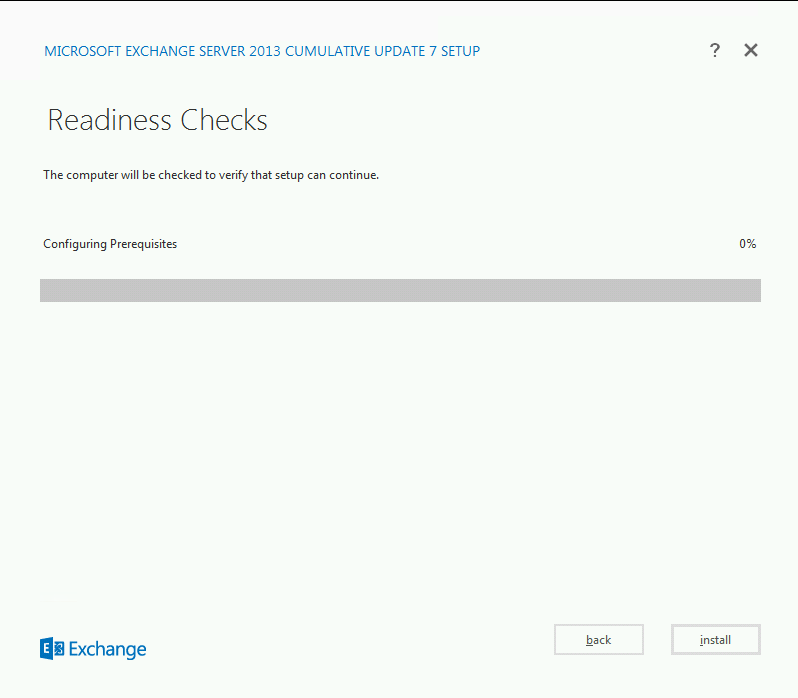Click the readiness check progress bar

[401, 290]
